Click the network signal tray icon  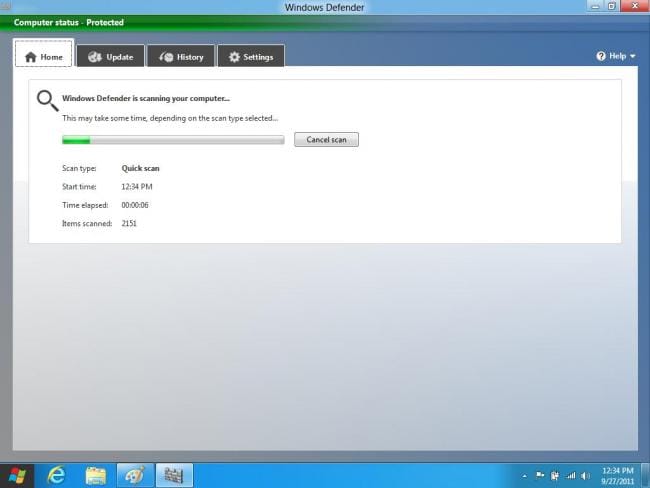coord(571,476)
